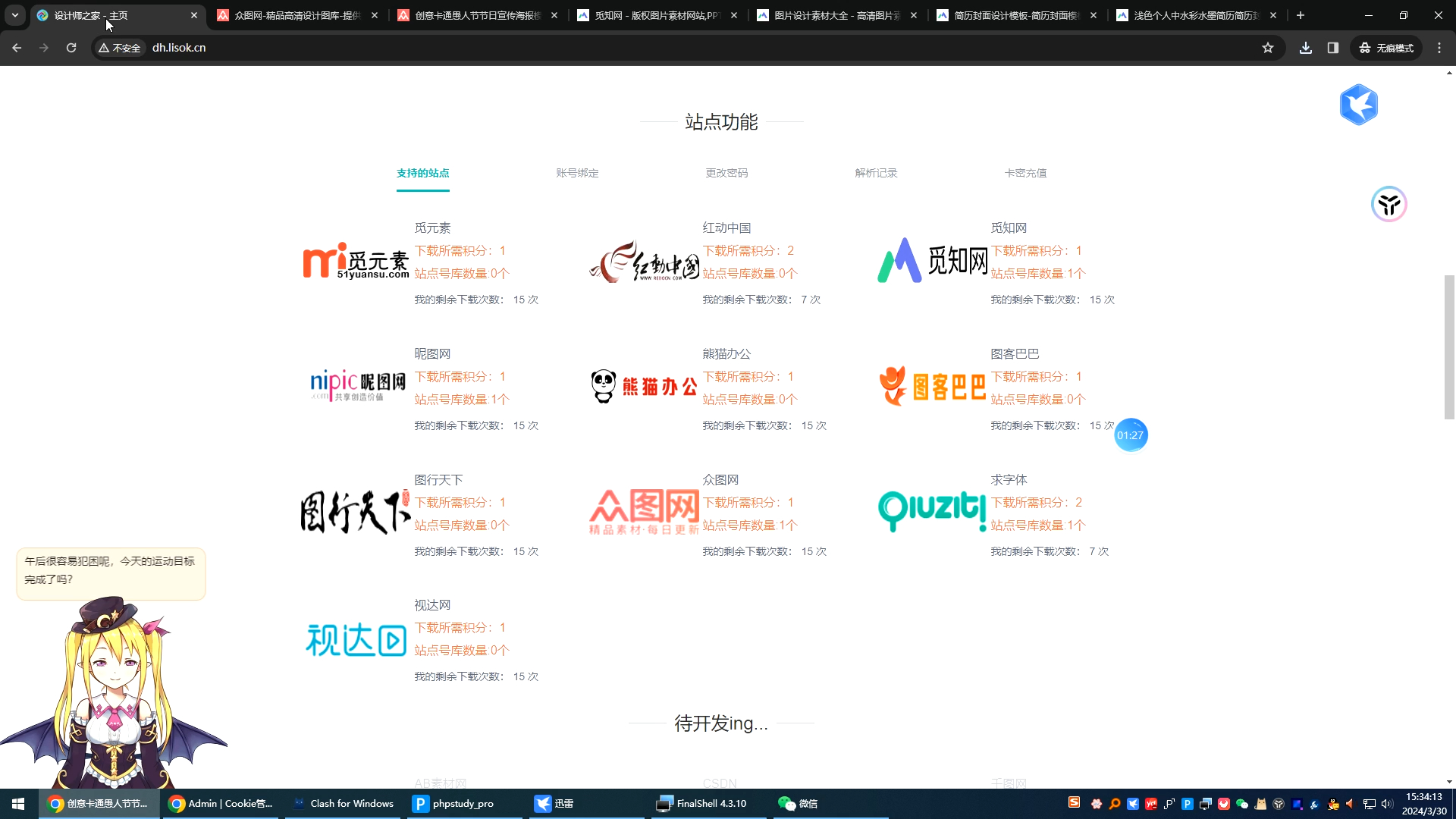
Task: Open 微信 from the taskbar
Action: (830, 804)
